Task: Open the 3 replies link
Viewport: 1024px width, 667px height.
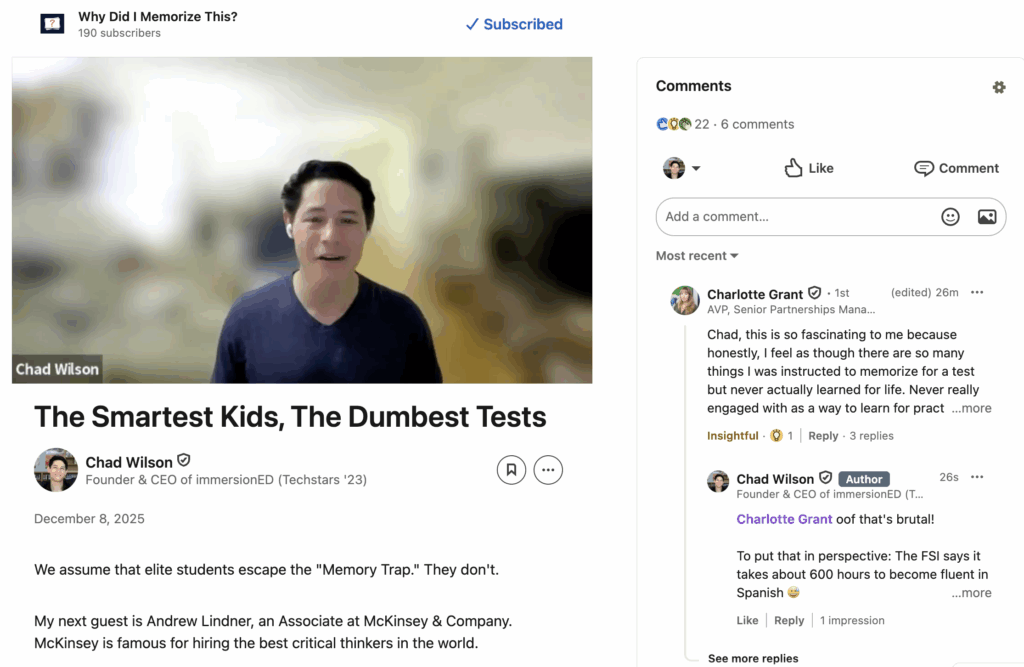Action: (871, 436)
